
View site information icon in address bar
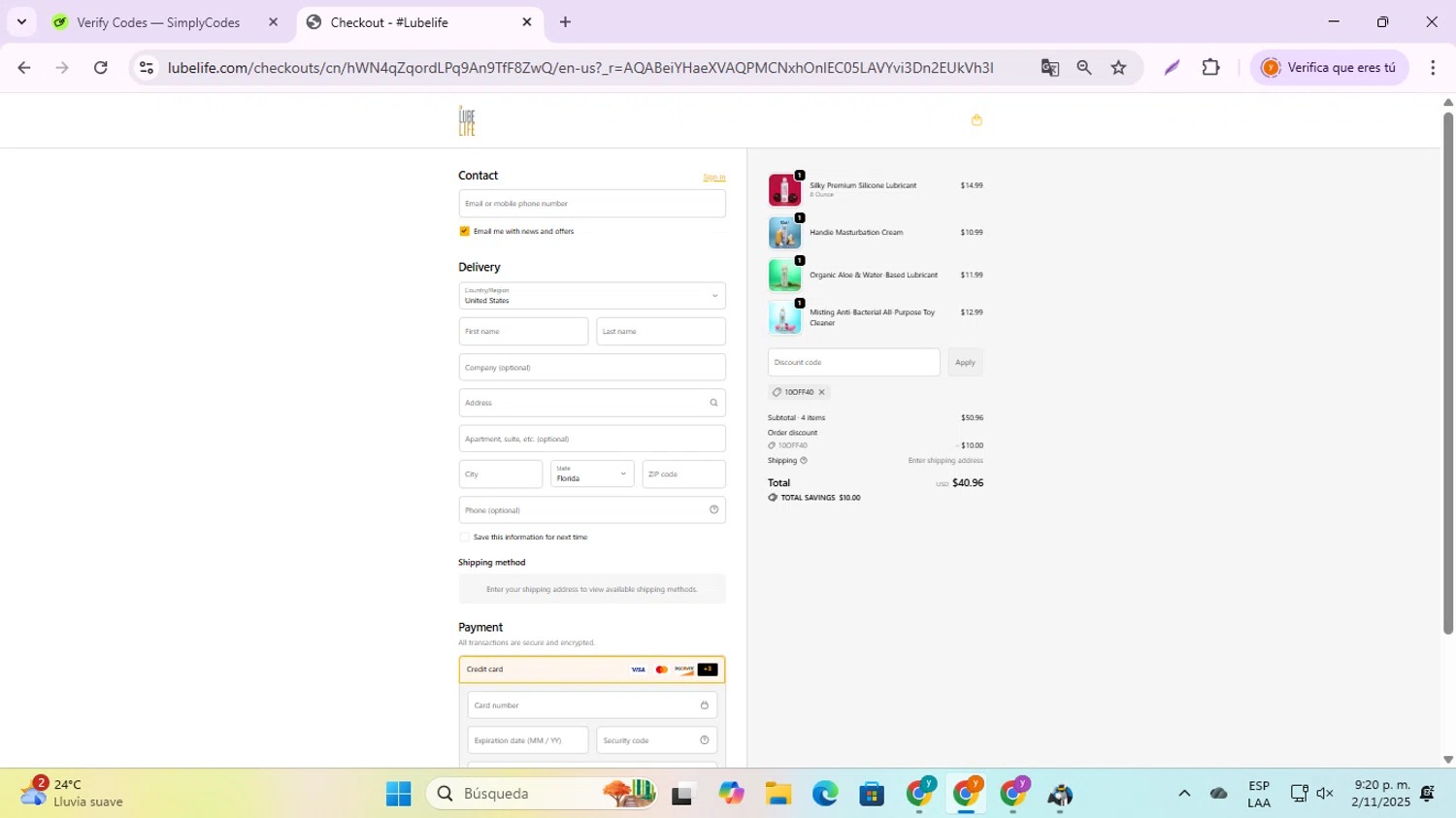pyautogui.click(x=147, y=67)
